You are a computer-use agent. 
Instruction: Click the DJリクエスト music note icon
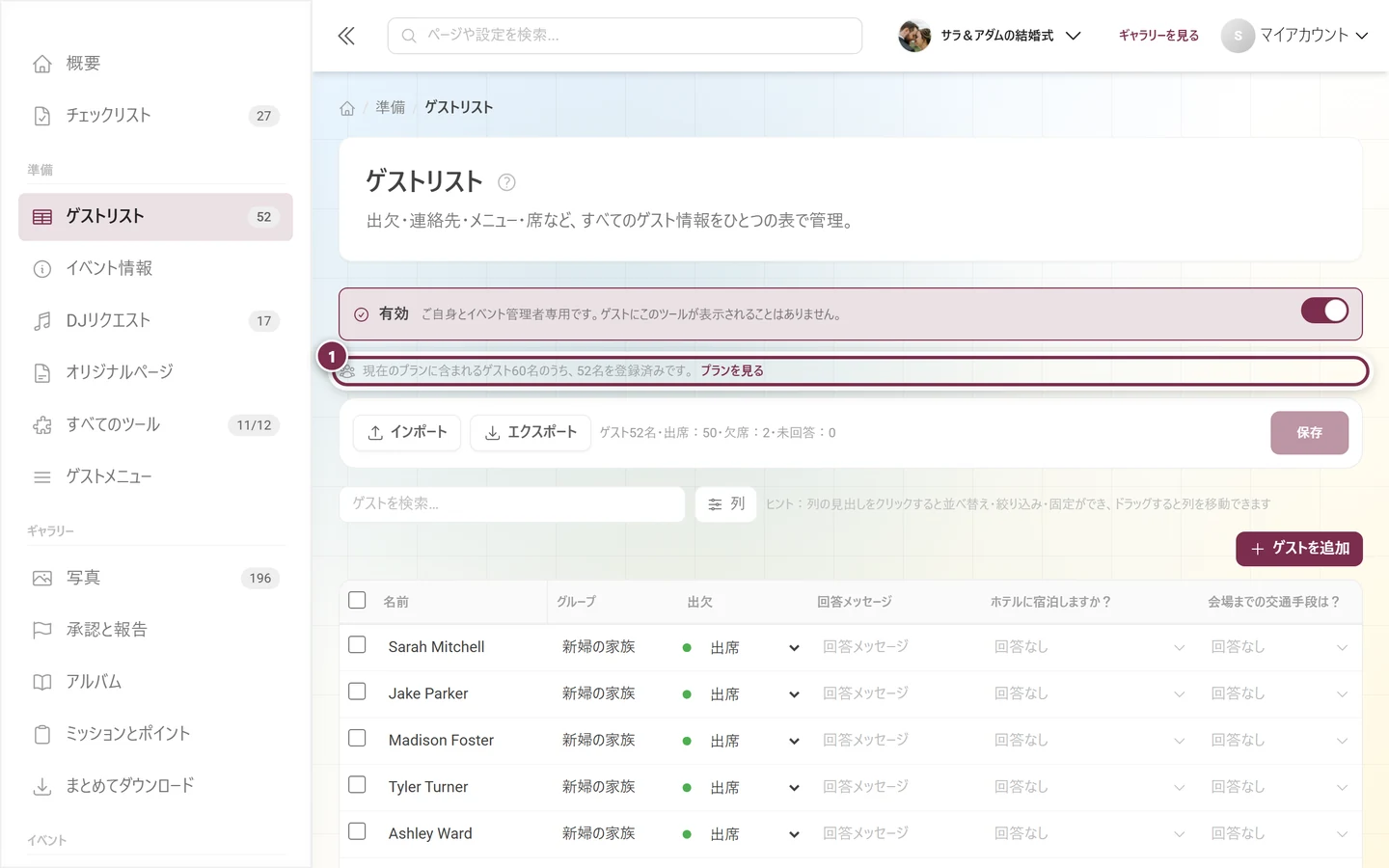click(x=42, y=321)
